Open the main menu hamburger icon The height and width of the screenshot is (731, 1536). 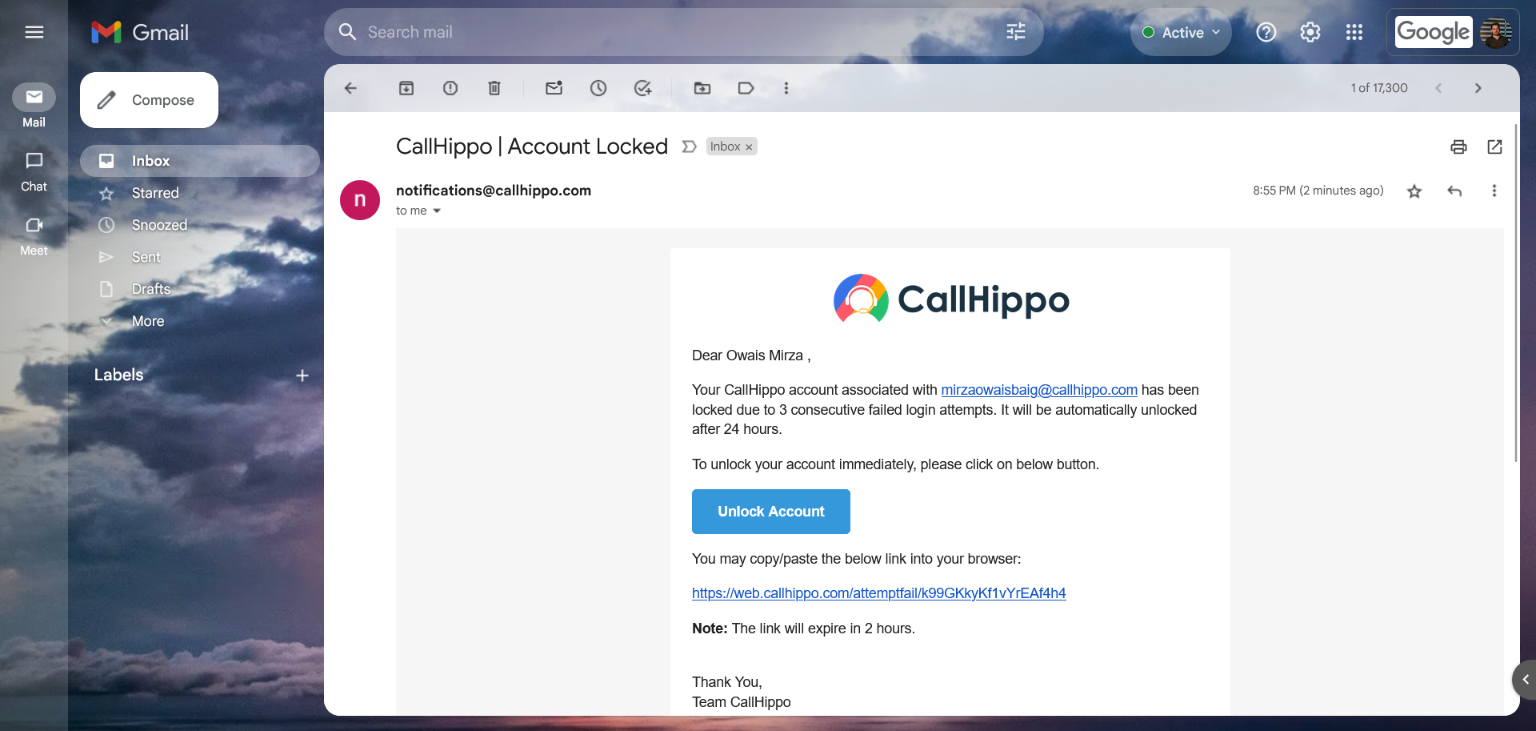coord(34,32)
